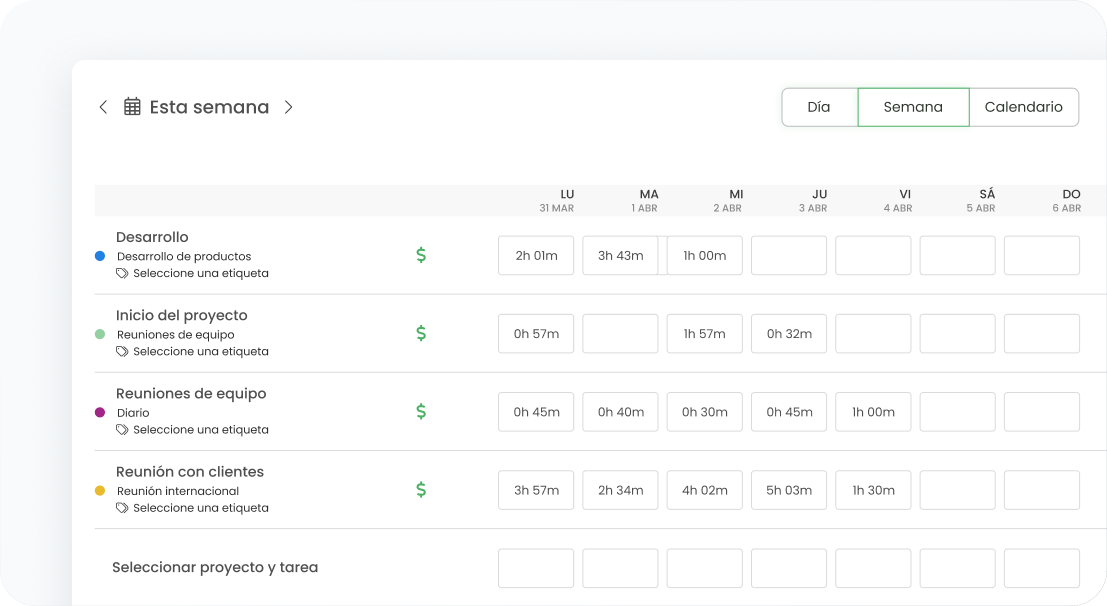Click the yellow color dot for Reunión internacional
This screenshot has height=606, width=1107.
pyautogui.click(x=100, y=491)
